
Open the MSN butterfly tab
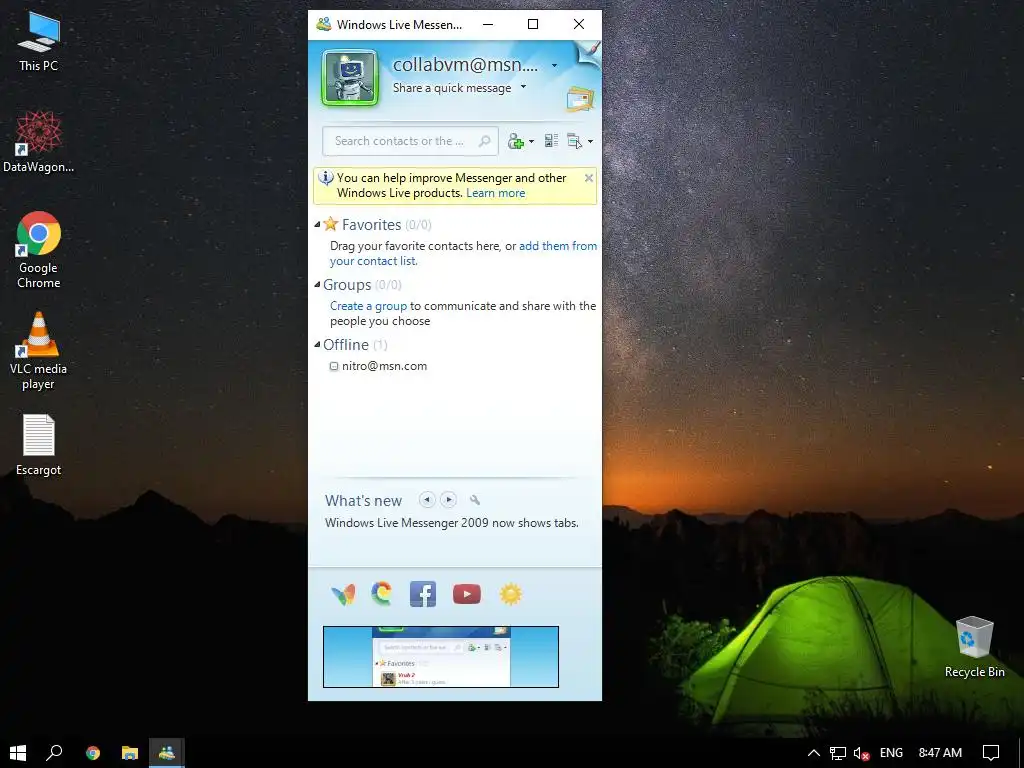(x=344, y=594)
